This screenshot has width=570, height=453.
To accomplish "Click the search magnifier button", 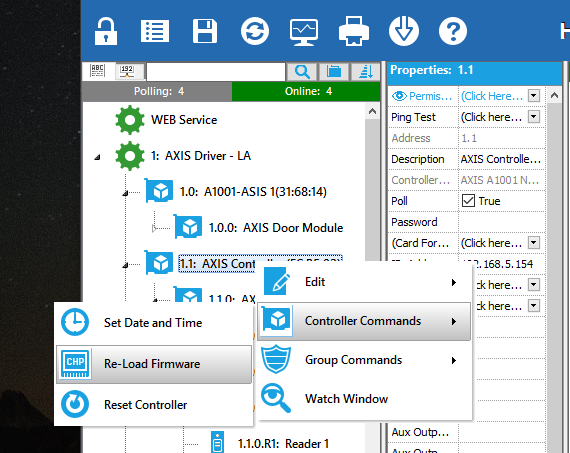I will click(x=302, y=72).
